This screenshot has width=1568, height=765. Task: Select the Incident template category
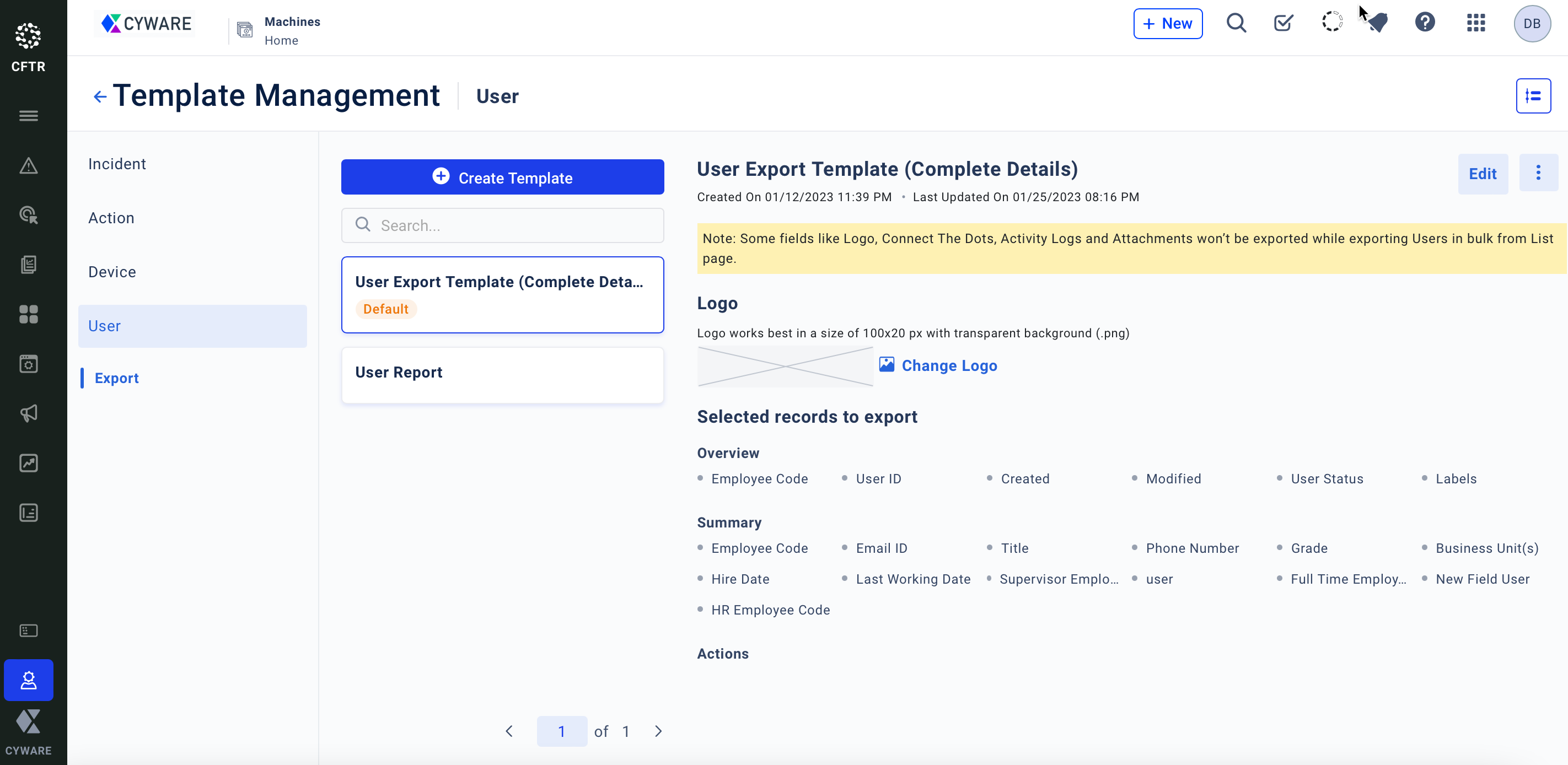click(117, 164)
